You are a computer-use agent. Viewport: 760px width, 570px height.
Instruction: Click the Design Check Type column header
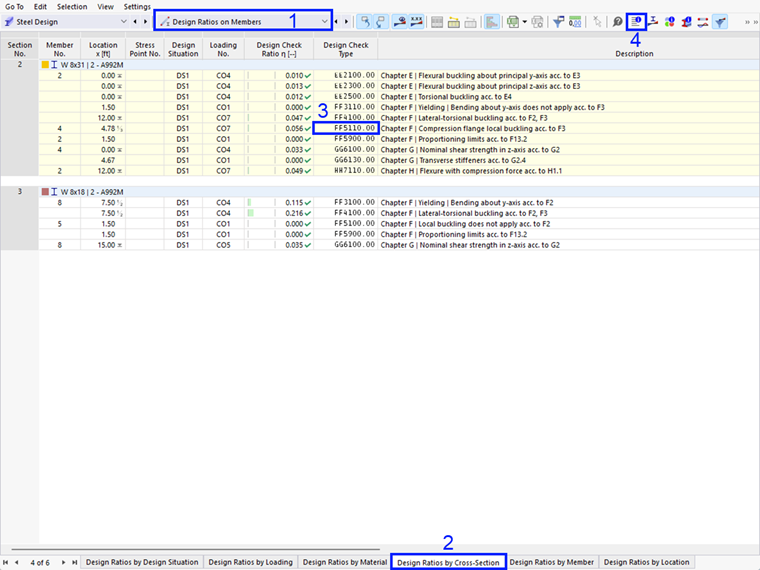(346, 49)
